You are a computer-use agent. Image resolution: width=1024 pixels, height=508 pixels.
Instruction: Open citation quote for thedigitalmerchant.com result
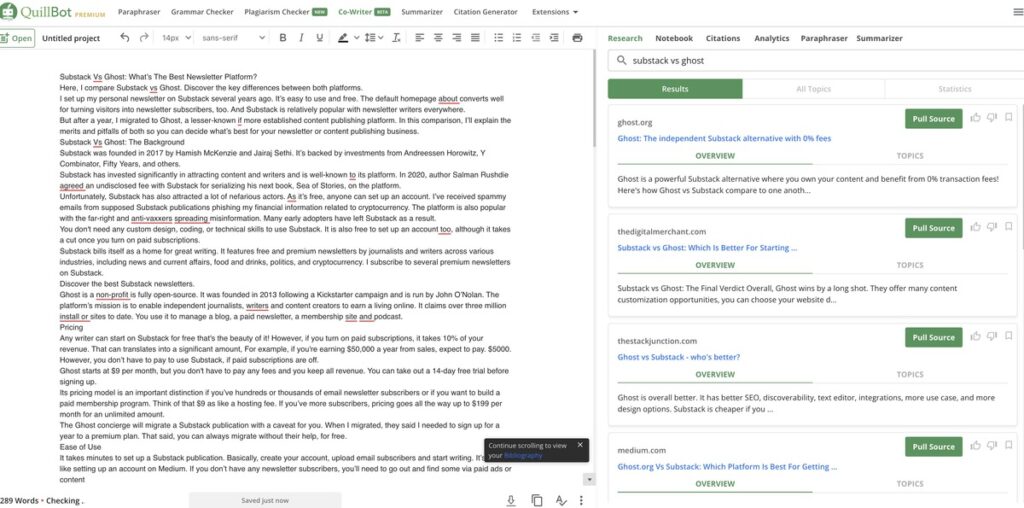click(1009, 228)
